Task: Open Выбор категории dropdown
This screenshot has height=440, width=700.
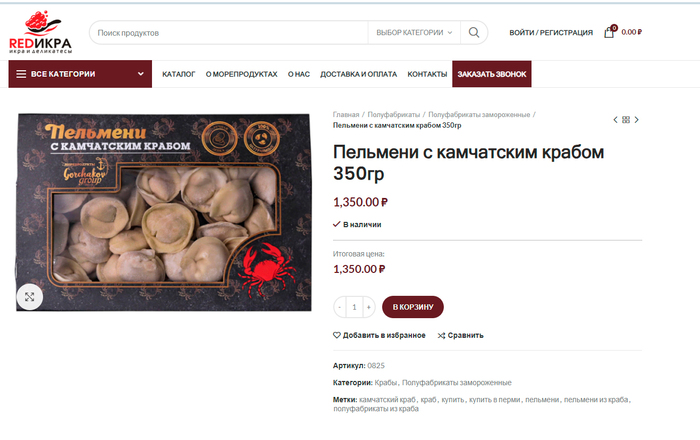Action: click(x=414, y=33)
